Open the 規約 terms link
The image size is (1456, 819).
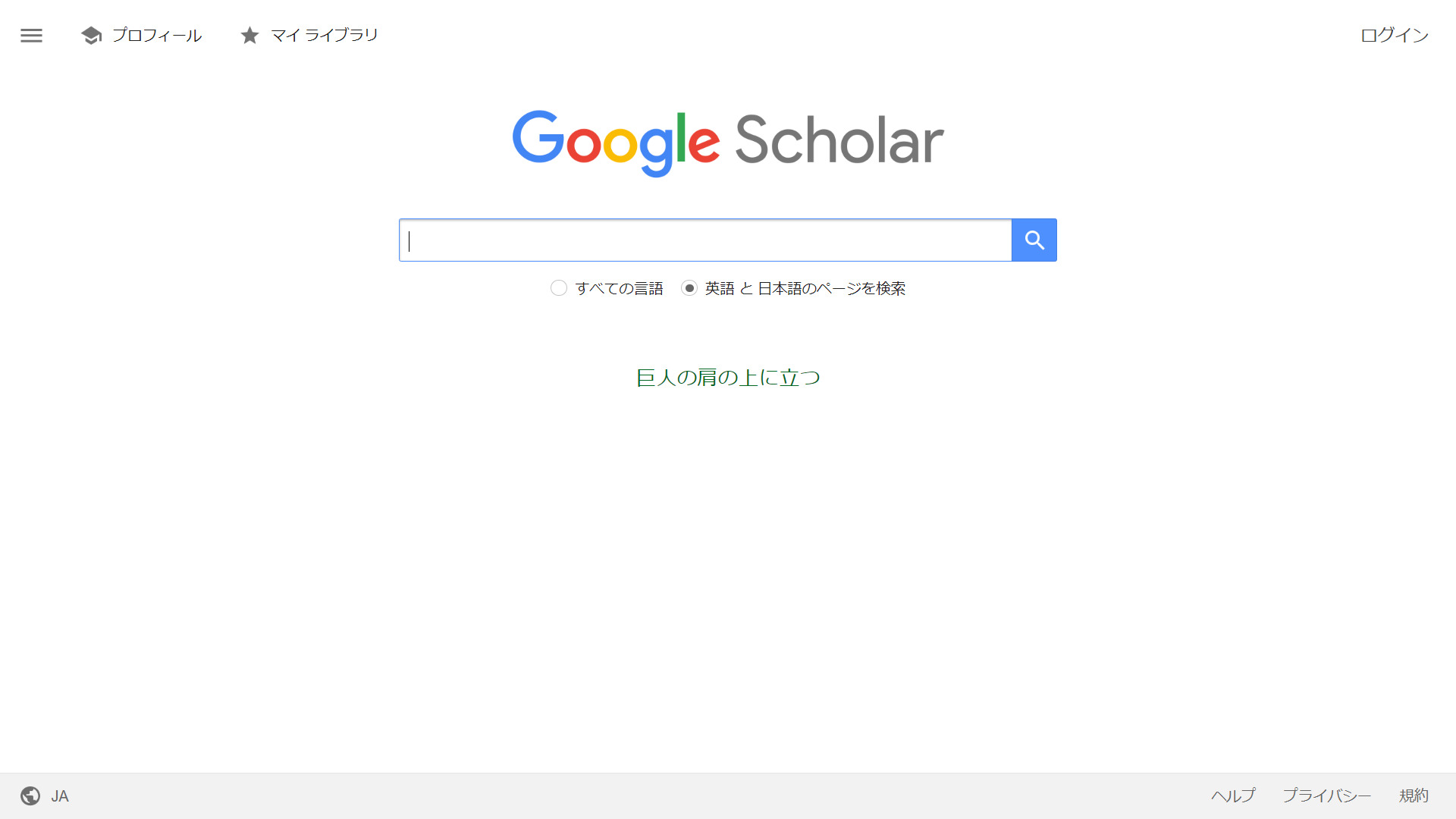[x=1414, y=795]
